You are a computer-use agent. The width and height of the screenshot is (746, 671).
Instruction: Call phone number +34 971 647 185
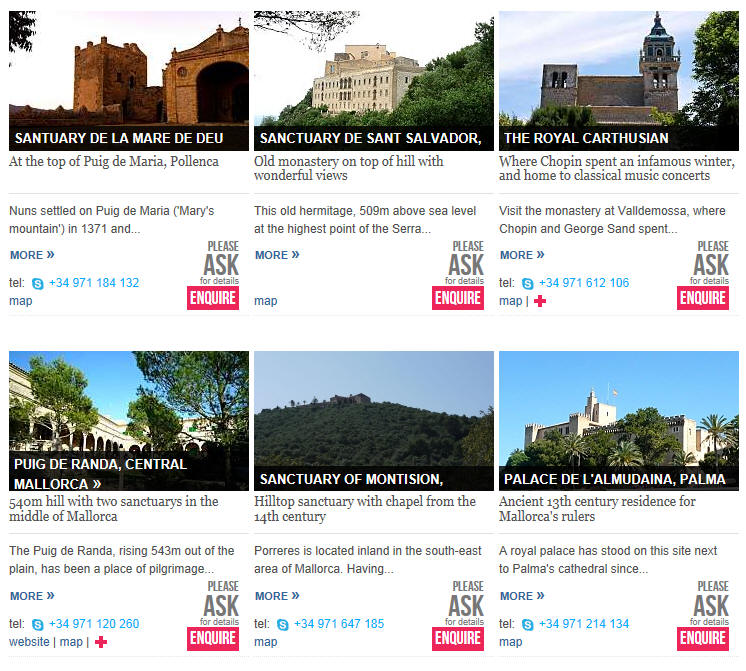tap(339, 624)
